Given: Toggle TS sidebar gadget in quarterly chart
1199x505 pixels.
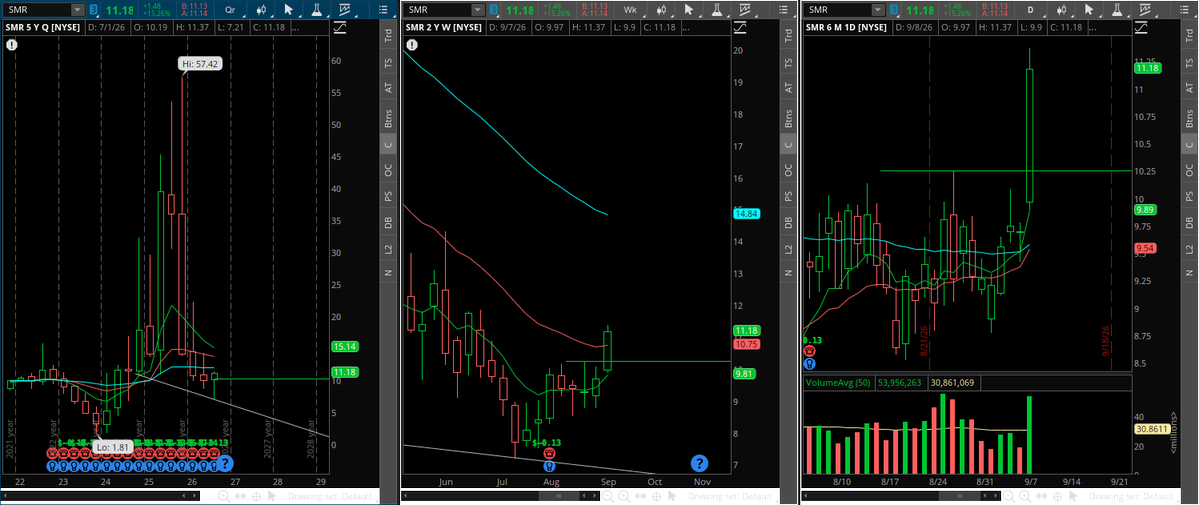Looking at the screenshot, I should point(388,63).
